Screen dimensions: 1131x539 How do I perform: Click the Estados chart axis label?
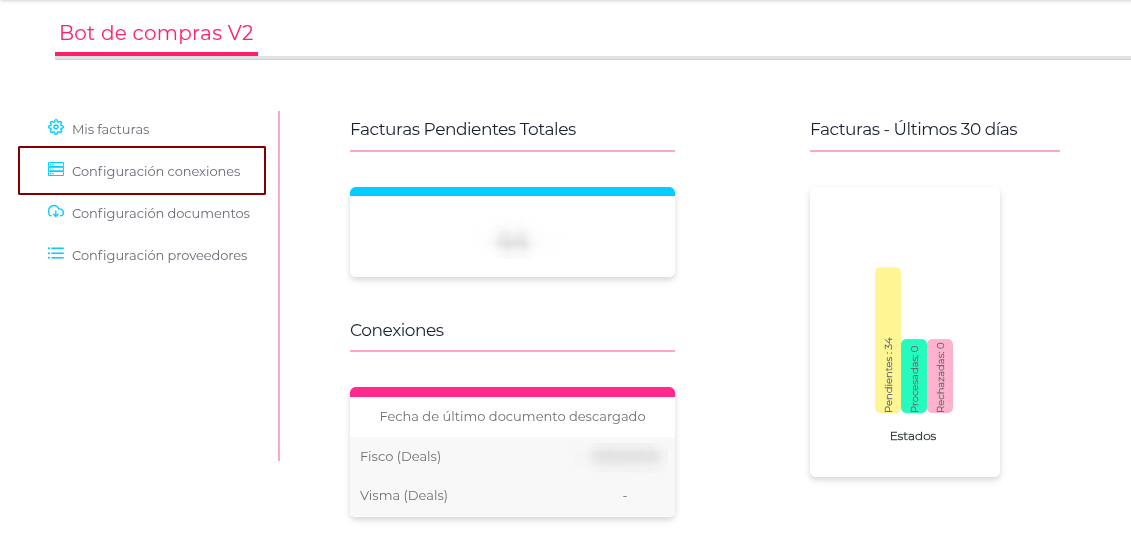click(x=912, y=436)
